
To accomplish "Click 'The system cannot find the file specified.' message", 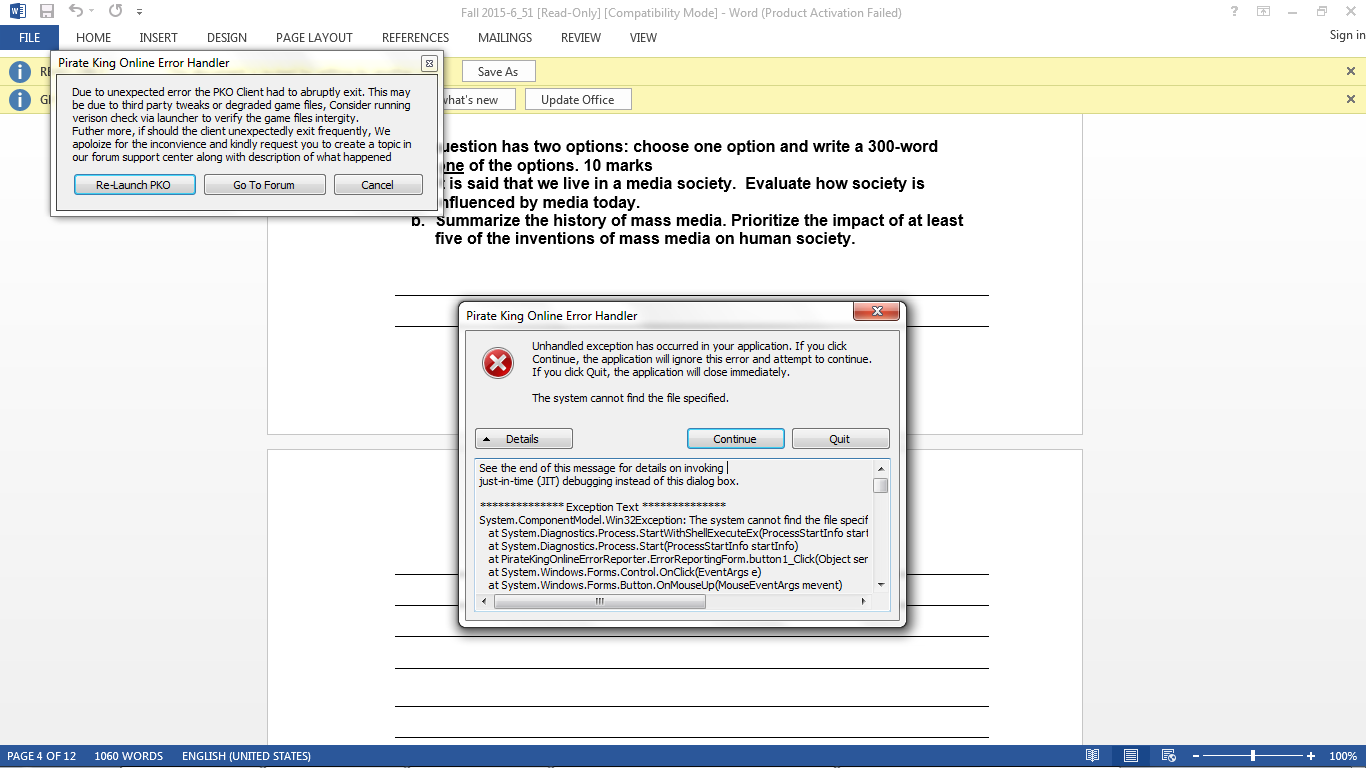I will 630,398.
